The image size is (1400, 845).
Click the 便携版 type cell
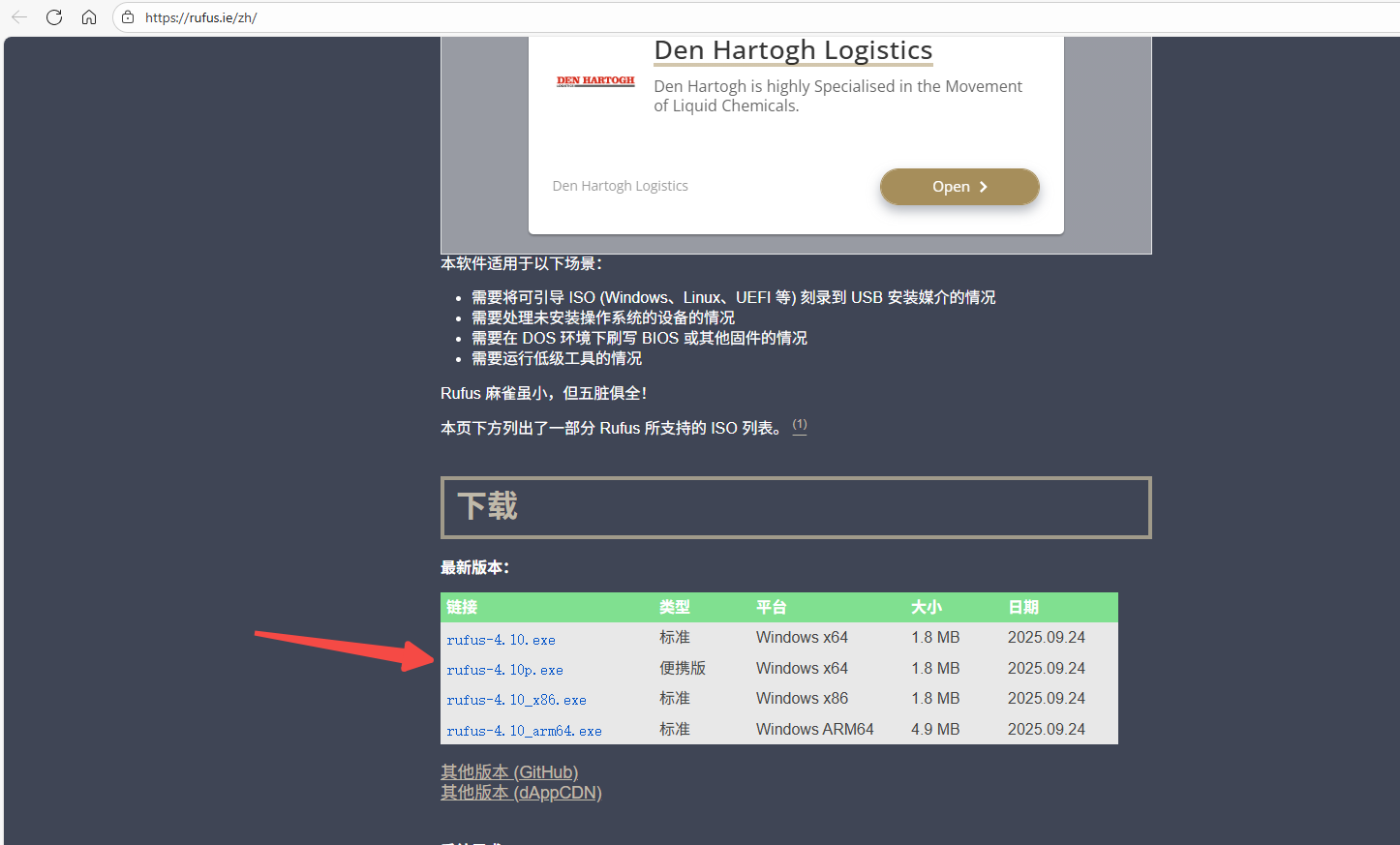[x=683, y=668]
